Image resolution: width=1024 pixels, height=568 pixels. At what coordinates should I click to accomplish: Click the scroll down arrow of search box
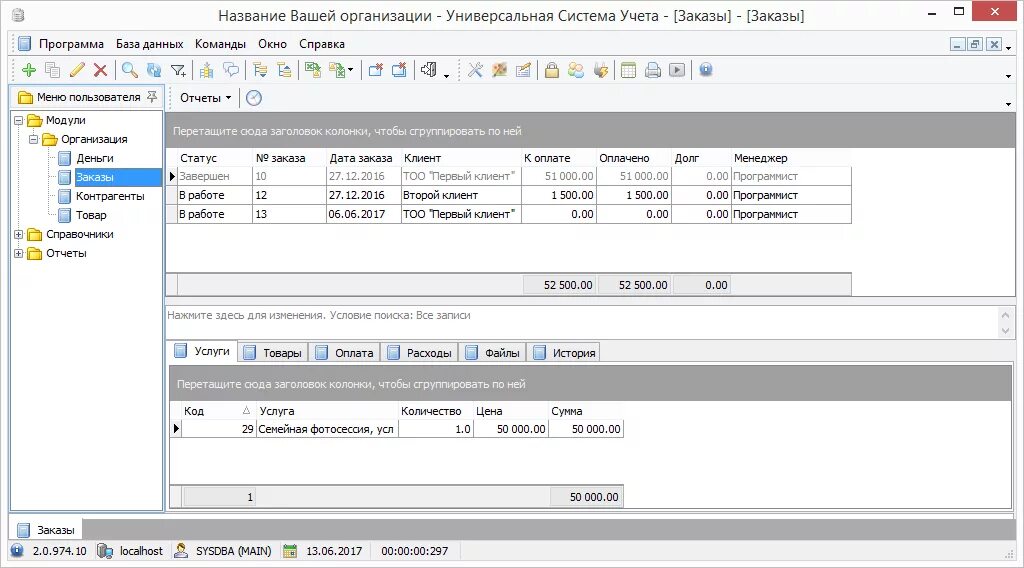[1006, 331]
